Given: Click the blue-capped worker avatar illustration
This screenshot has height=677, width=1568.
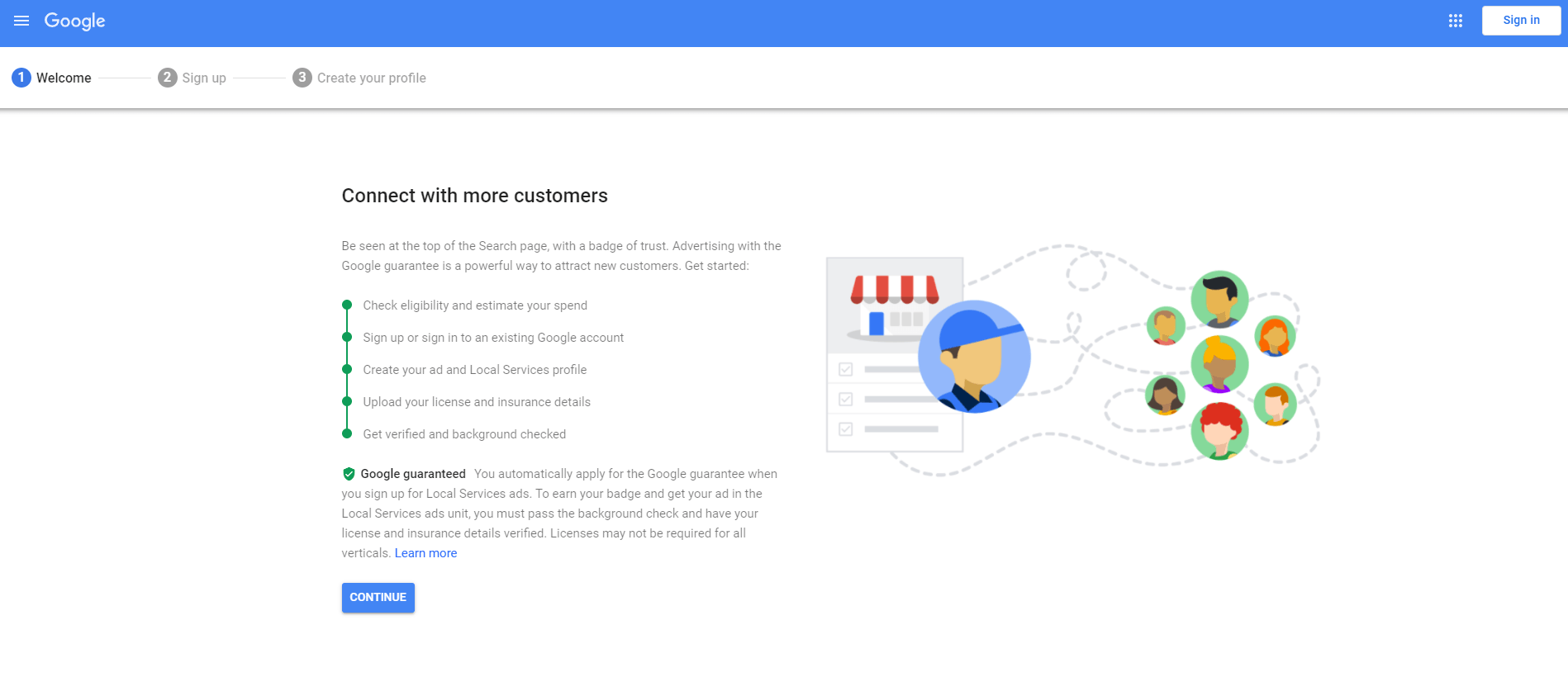Looking at the screenshot, I should [x=975, y=357].
